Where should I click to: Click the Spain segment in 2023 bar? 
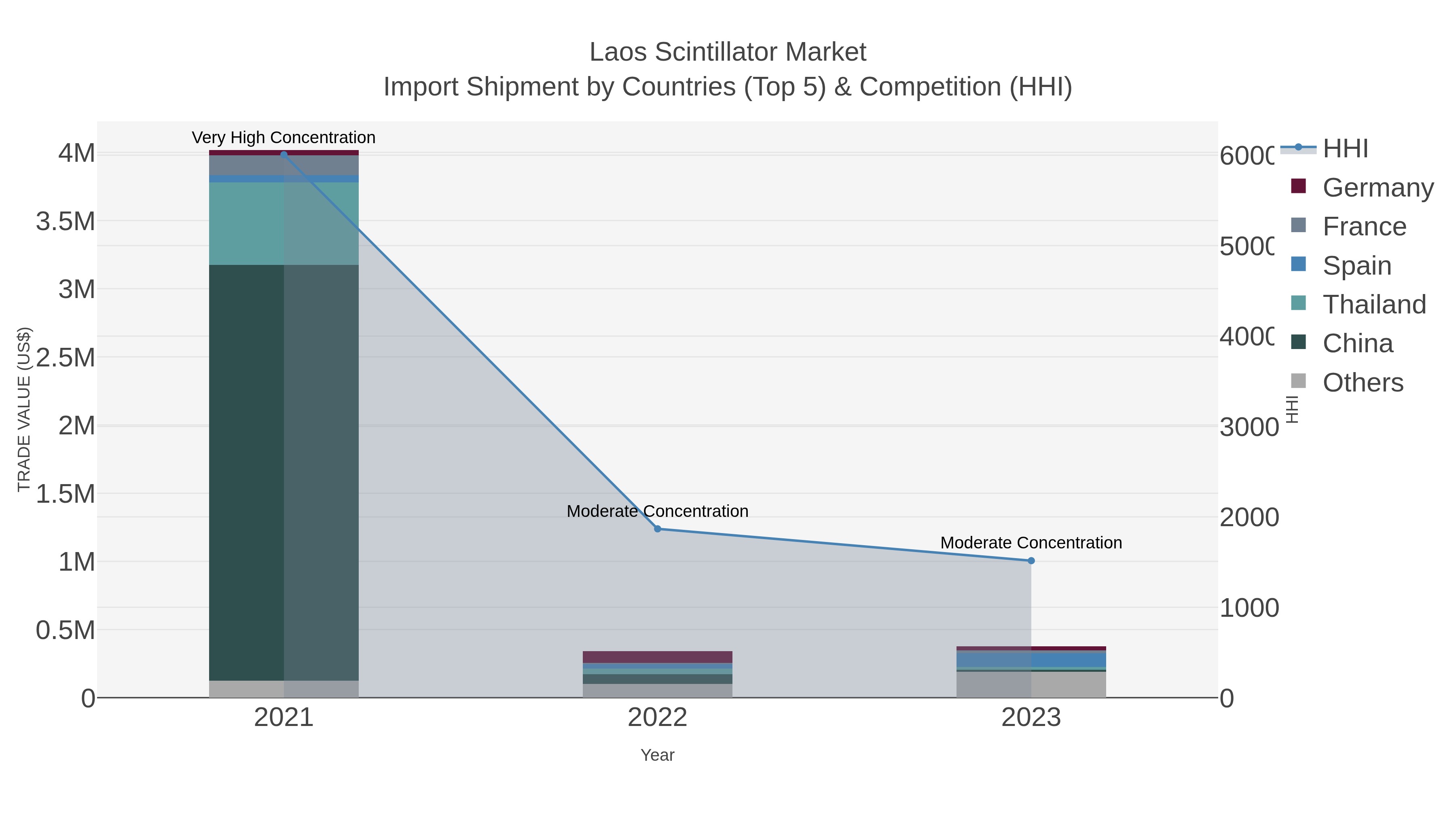click(1031, 660)
